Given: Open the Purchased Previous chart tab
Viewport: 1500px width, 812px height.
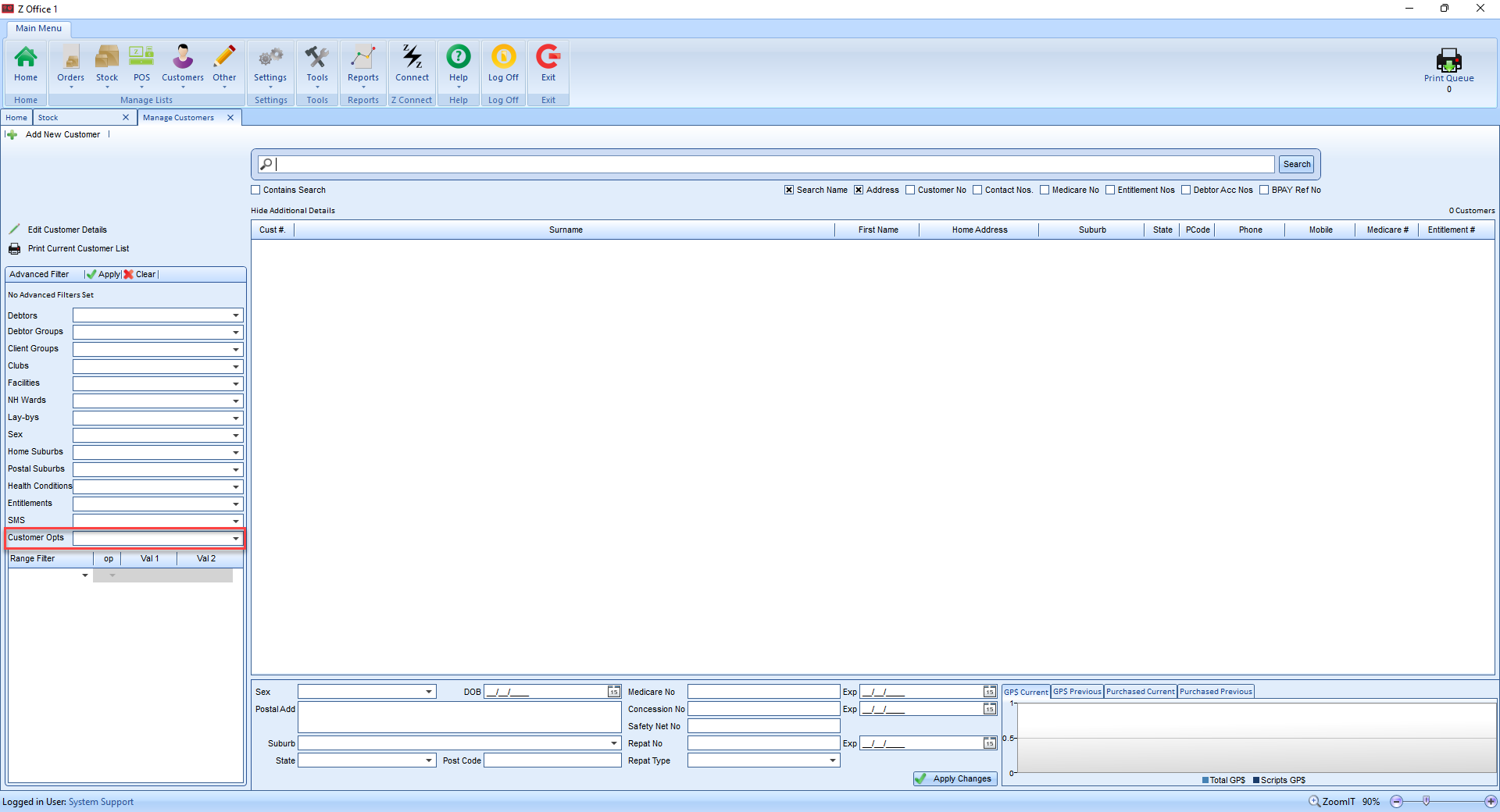Looking at the screenshot, I should coord(1216,692).
